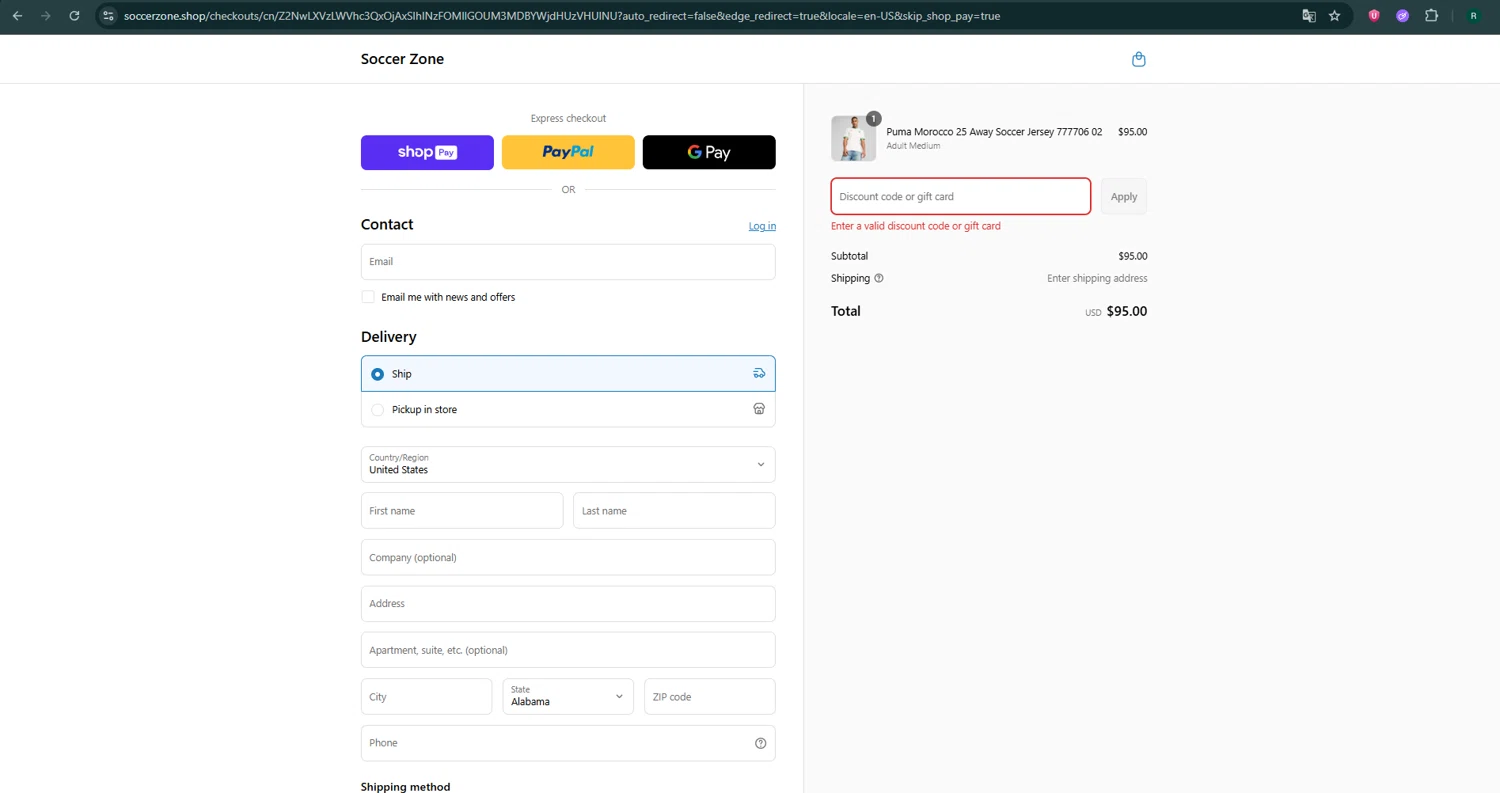
Task: Click the Adult Medium variant text
Action: click(913, 146)
